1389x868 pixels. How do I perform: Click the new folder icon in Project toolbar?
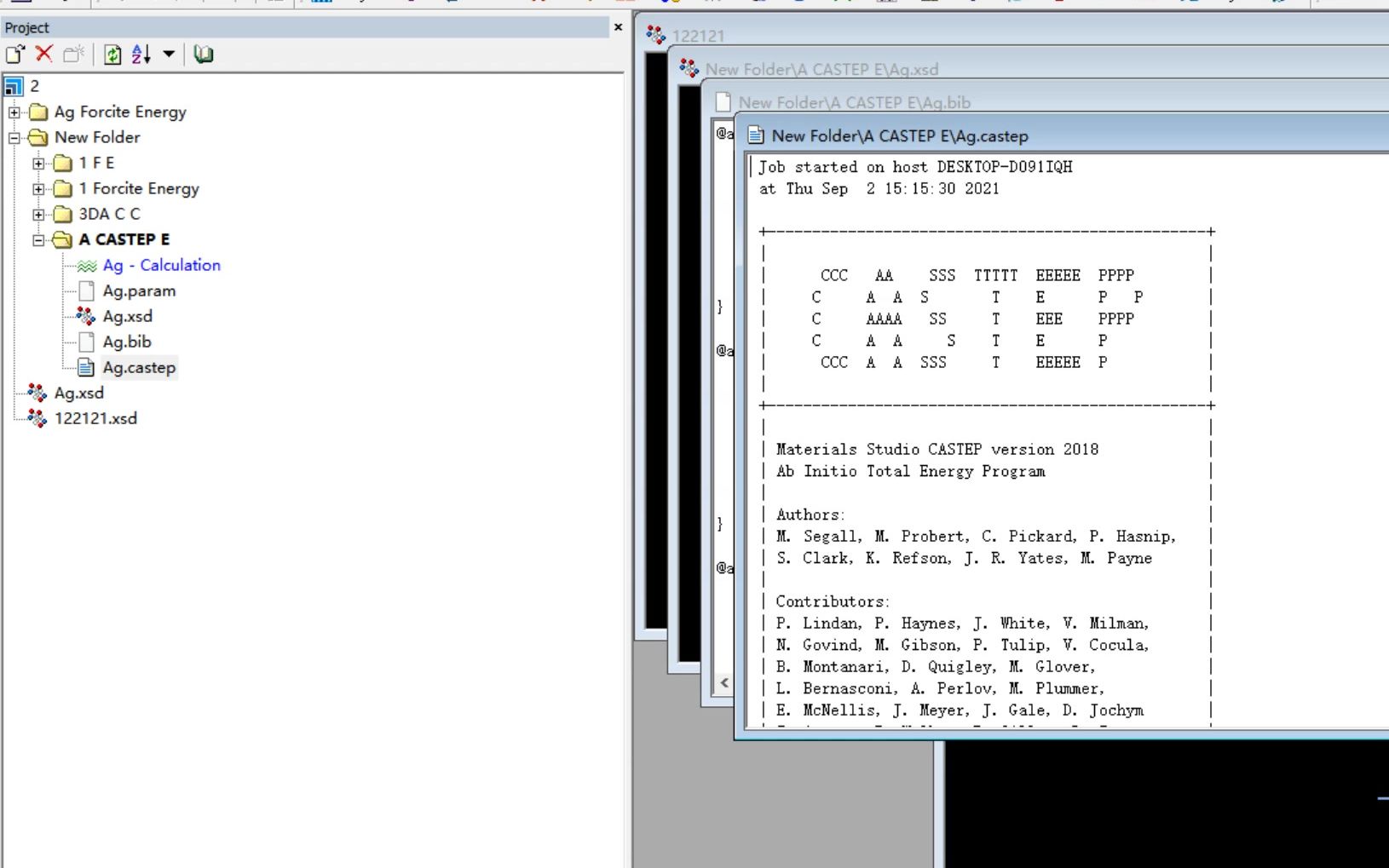[x=73, y=55]
